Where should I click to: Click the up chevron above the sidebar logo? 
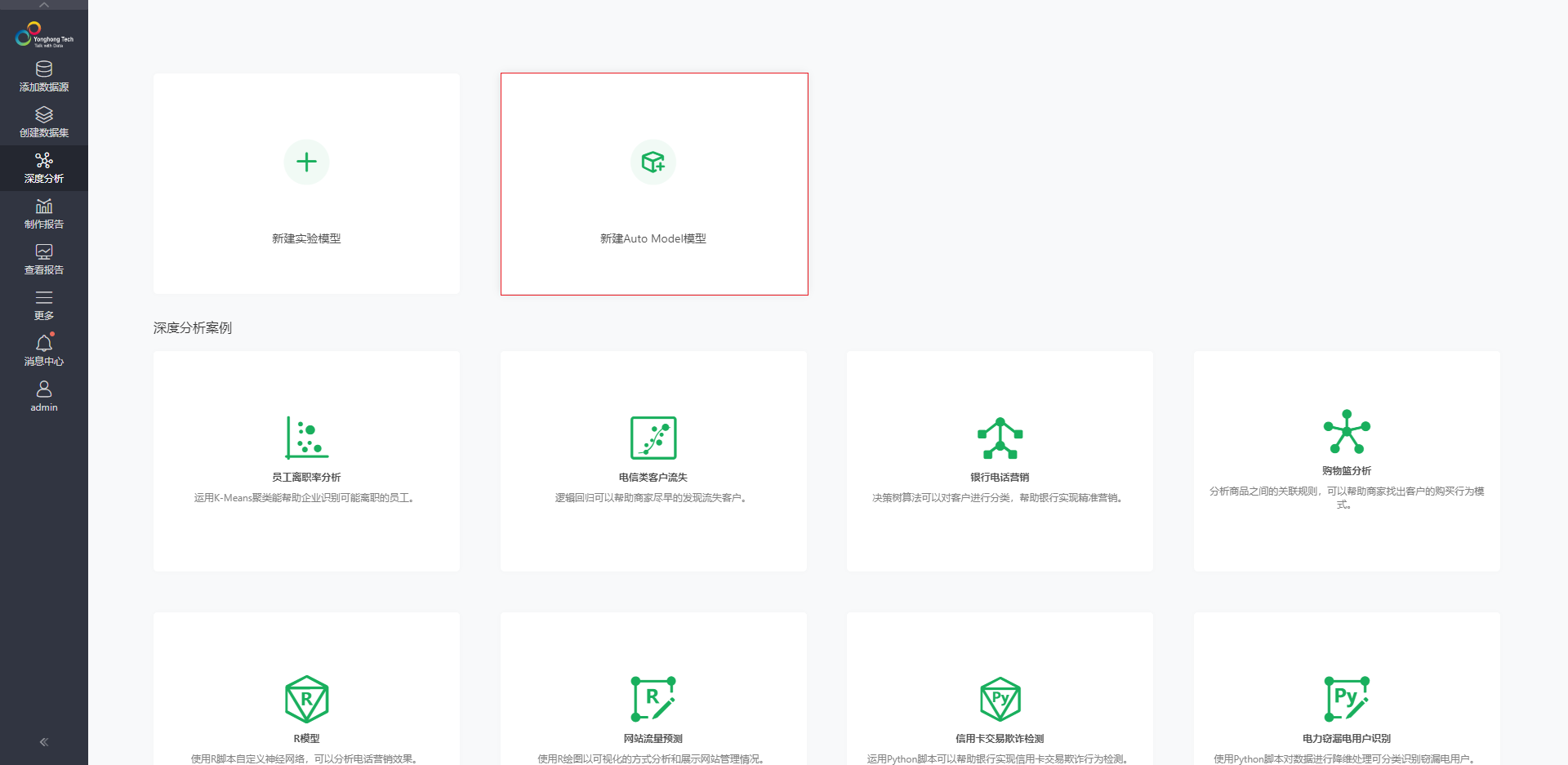tap(44, 5)
